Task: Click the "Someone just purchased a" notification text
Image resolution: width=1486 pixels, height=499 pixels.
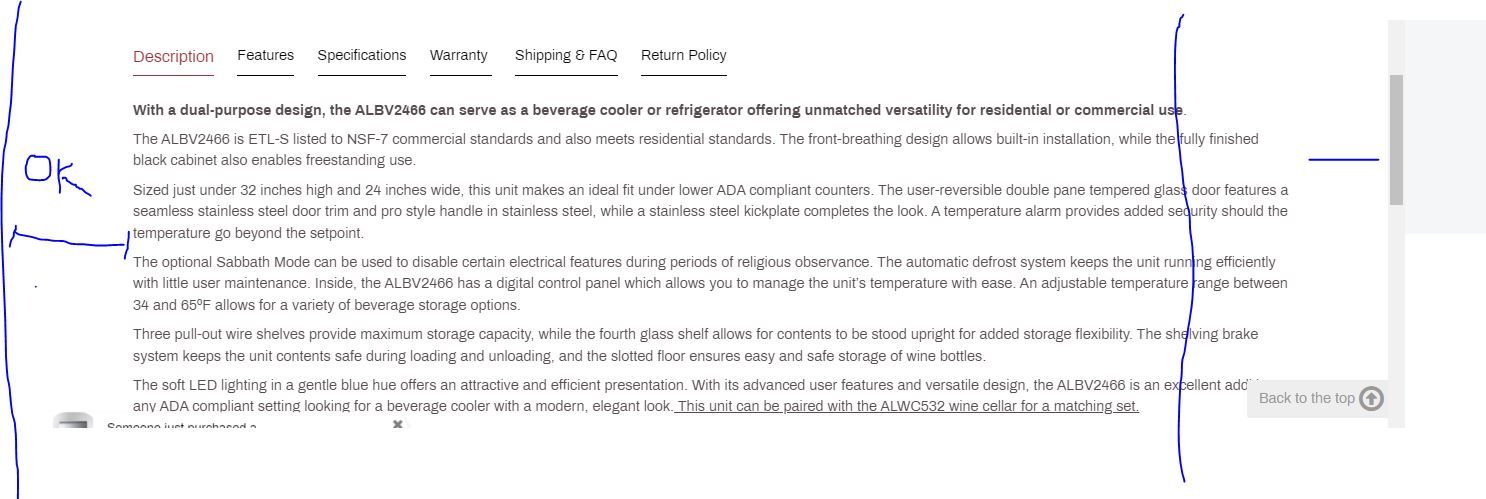Action: (x=182, y=427)
